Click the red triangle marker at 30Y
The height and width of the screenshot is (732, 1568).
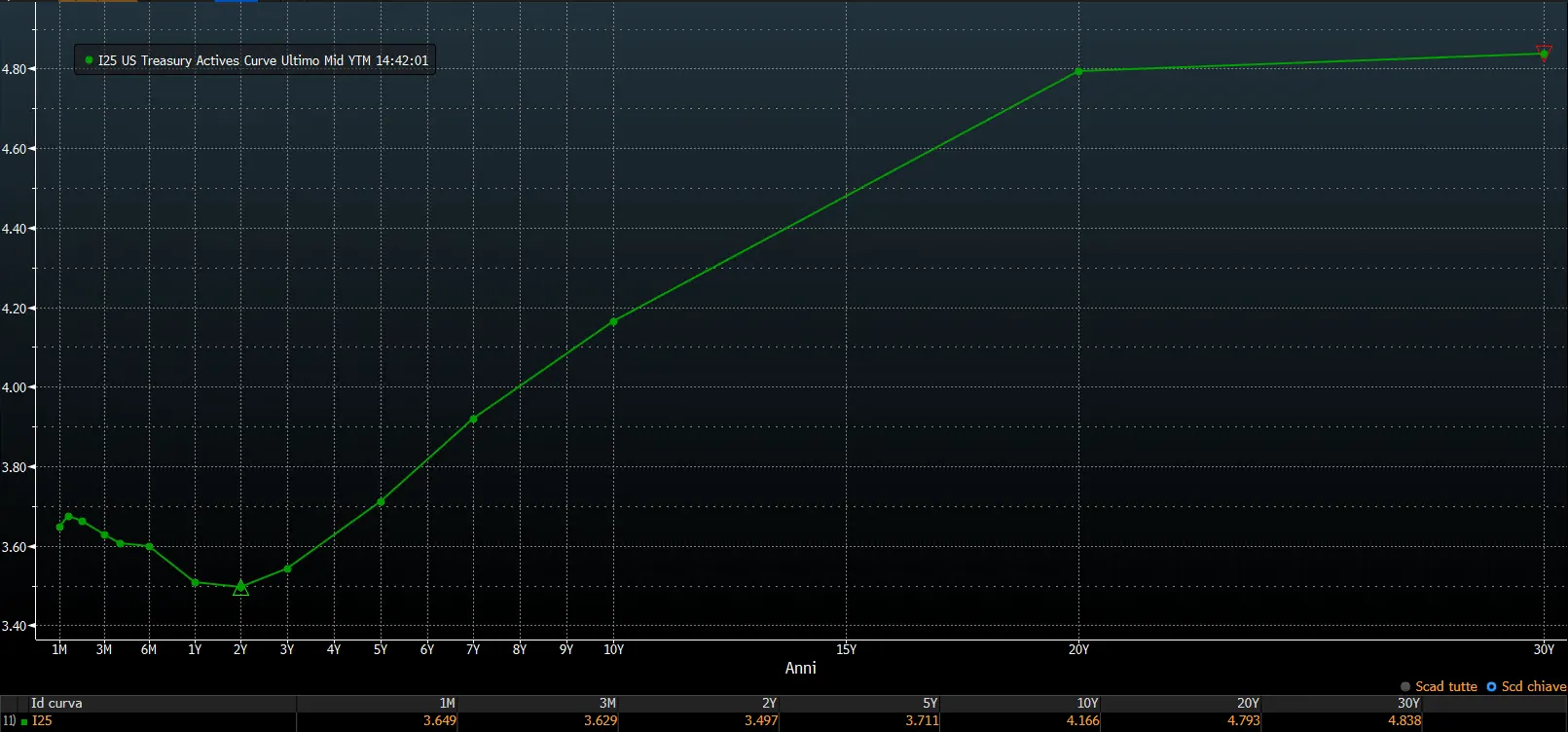(x=1544, y=52)
